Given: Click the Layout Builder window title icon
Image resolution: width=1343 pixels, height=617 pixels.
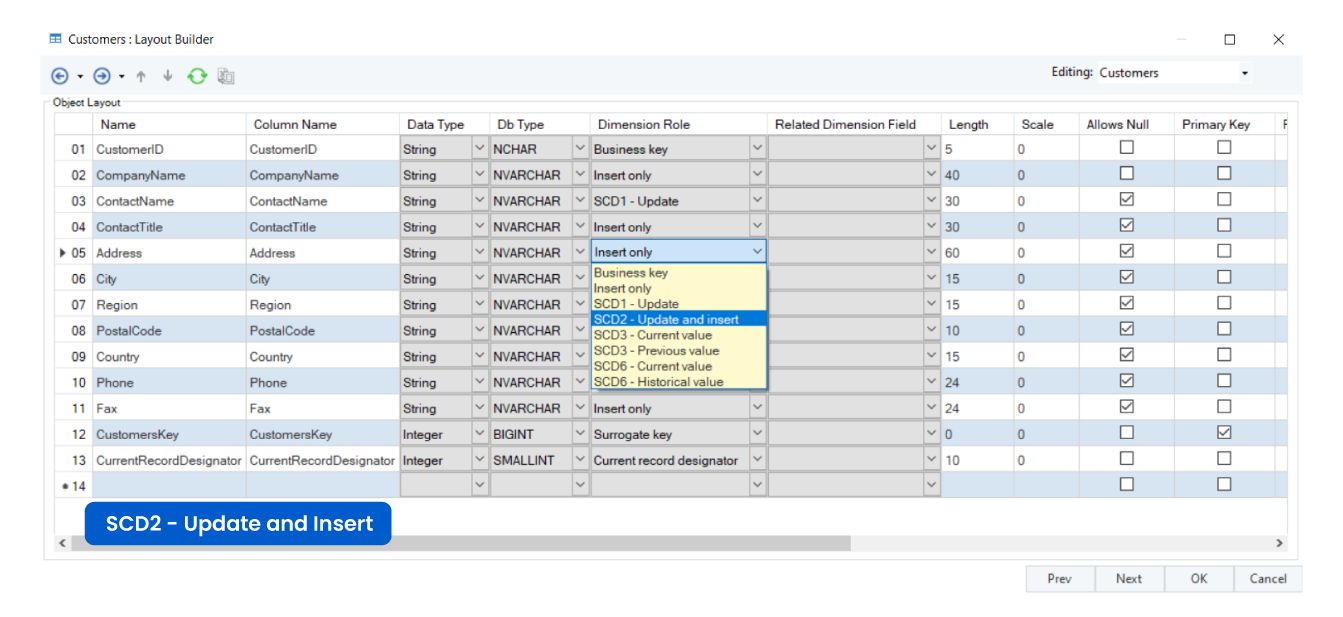Looking at the screenshot, I should pyautogui.click(x=56, y=40).
